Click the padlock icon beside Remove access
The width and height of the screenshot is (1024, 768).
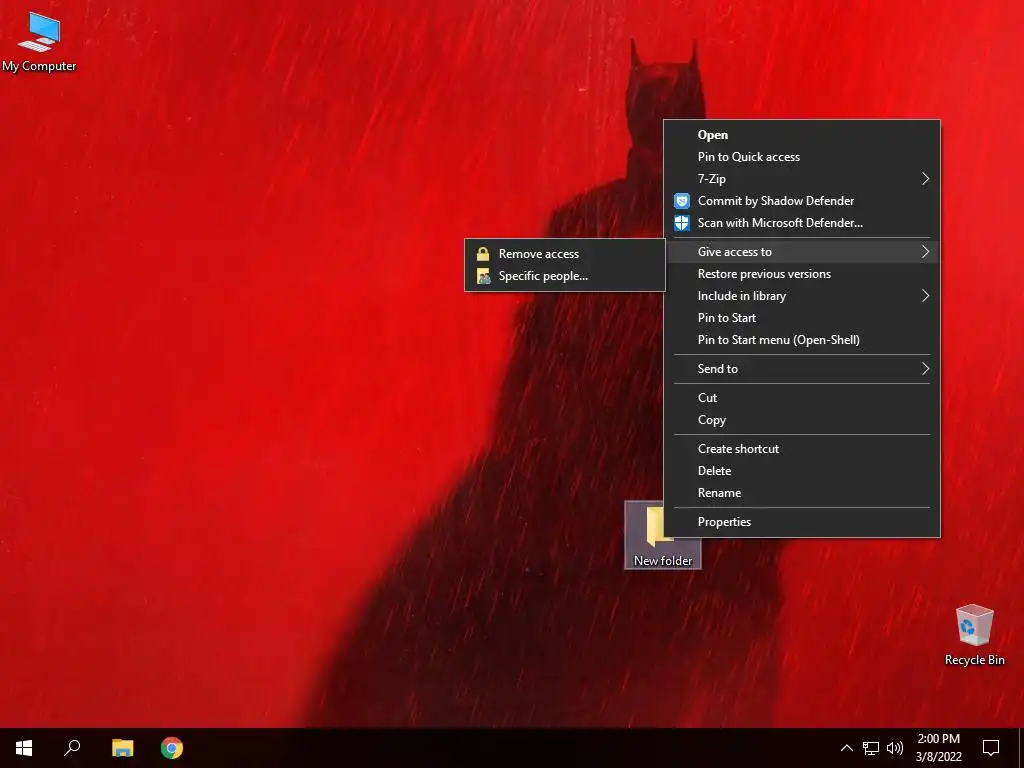(x=483, y=254)
